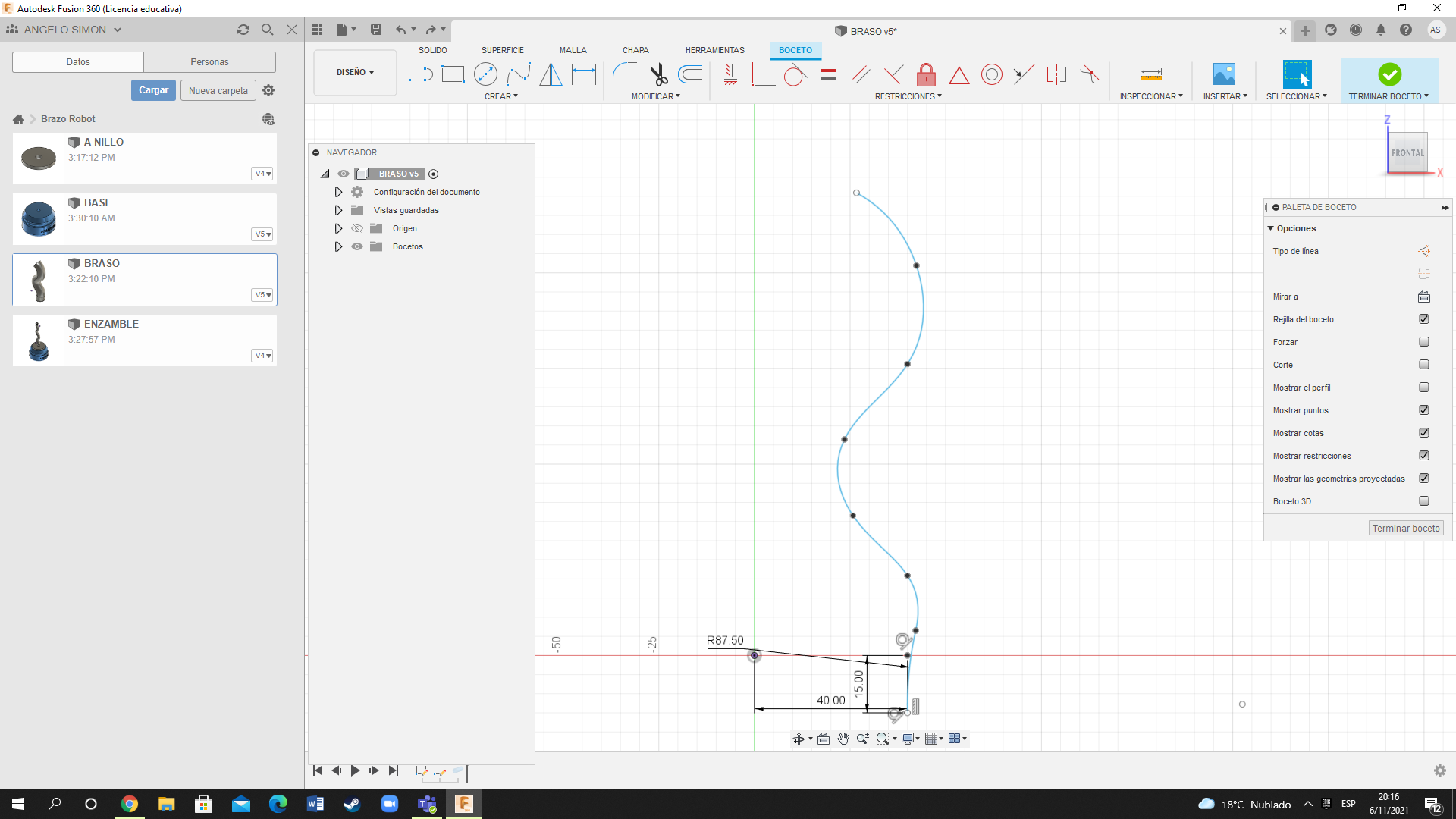Select the Rectangle sketch tool
Viewport: 1456px width, 819px height.
[453, 74]
